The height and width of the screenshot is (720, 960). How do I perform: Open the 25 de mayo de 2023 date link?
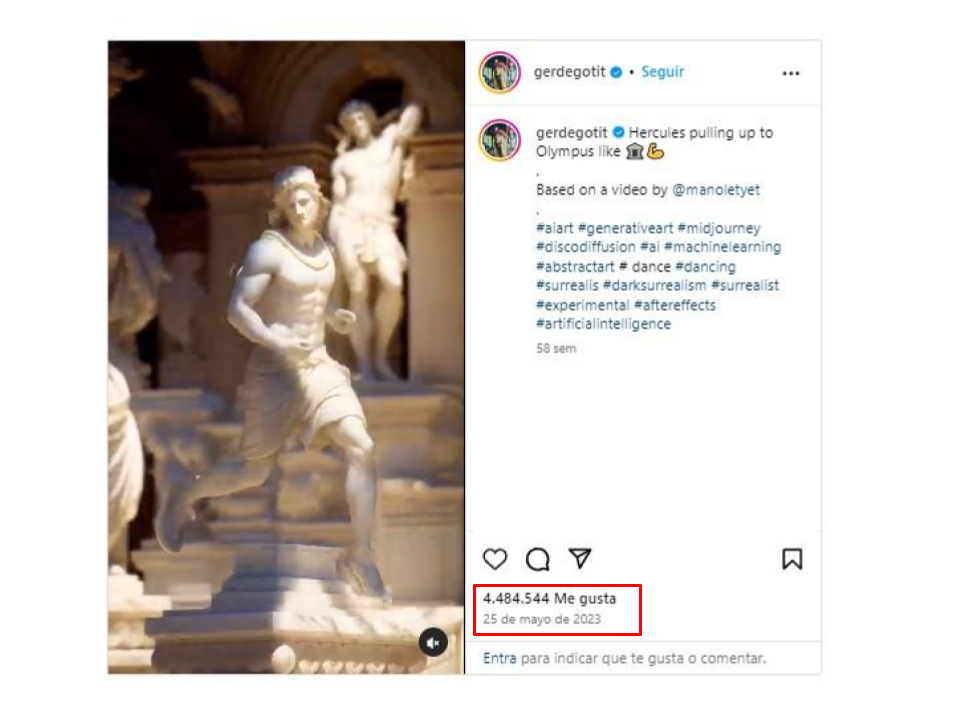(542, 619)
